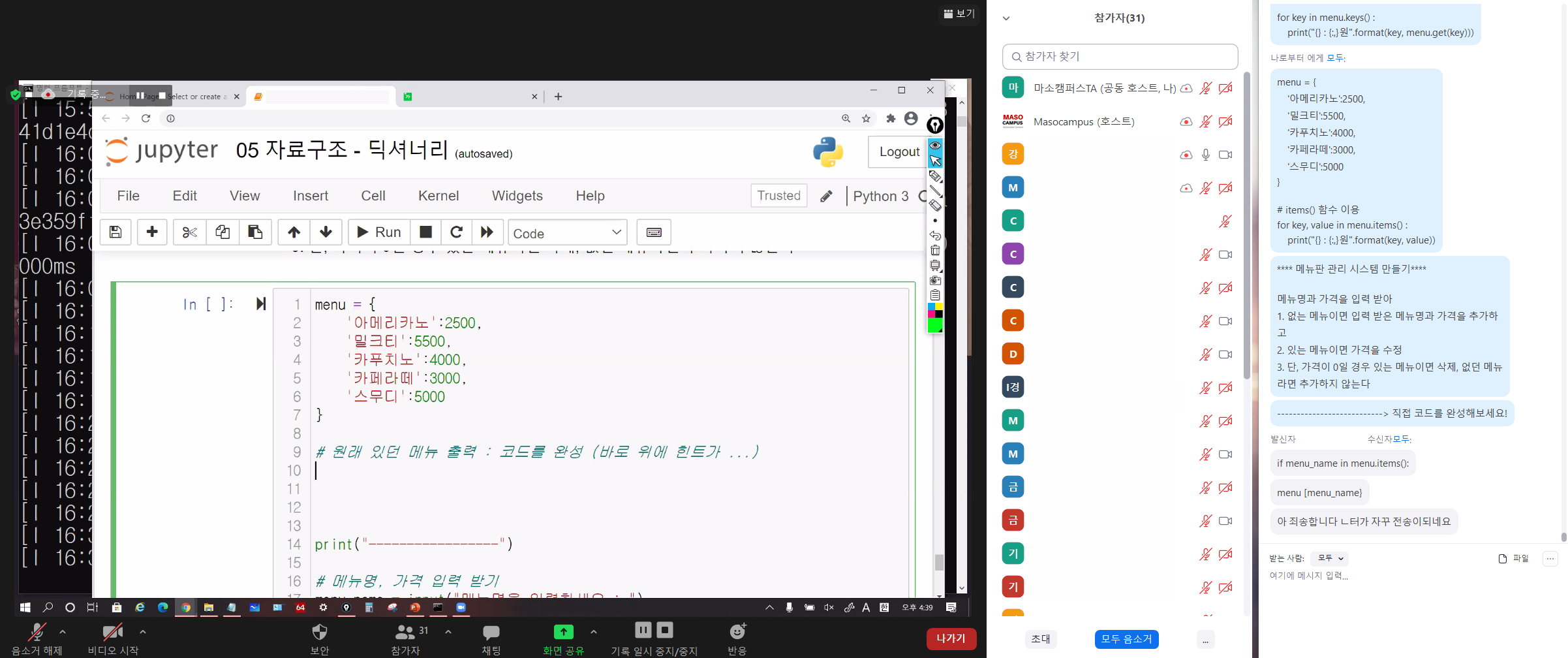Click the Logout button in Jupyter
The height and width of the screenshot is (658, 1568).
tap(899, 152)
